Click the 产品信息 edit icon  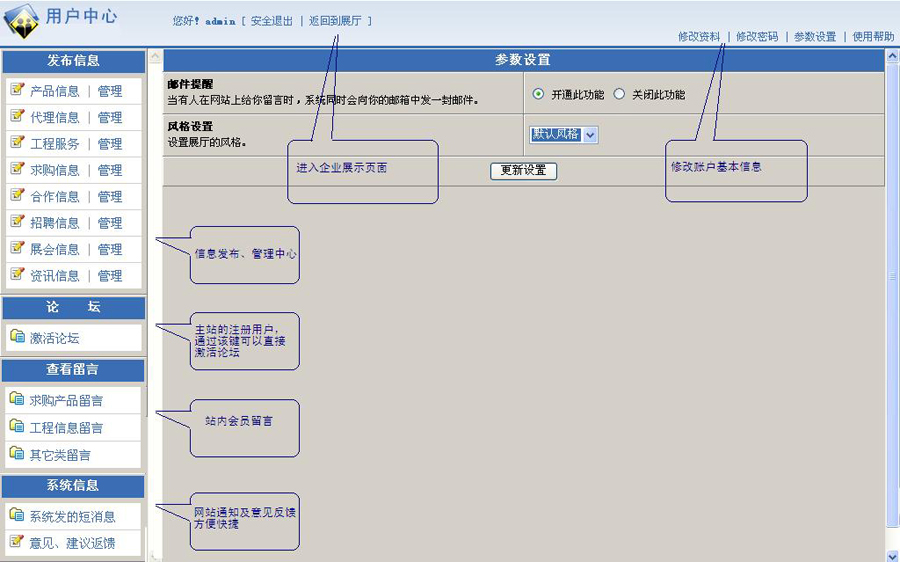[x=17, y=90]
